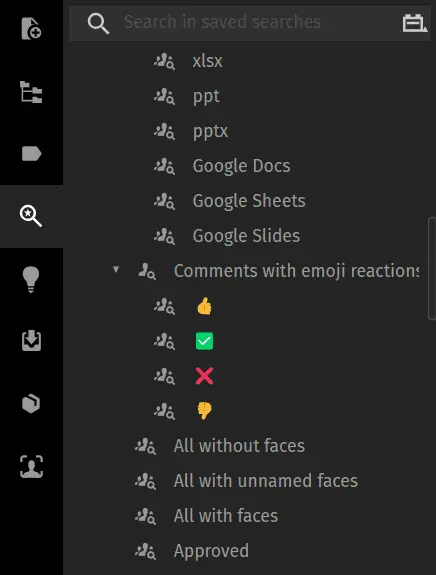
Task: Click shared search icon beside green check emoji
Action: coord(164,341)
